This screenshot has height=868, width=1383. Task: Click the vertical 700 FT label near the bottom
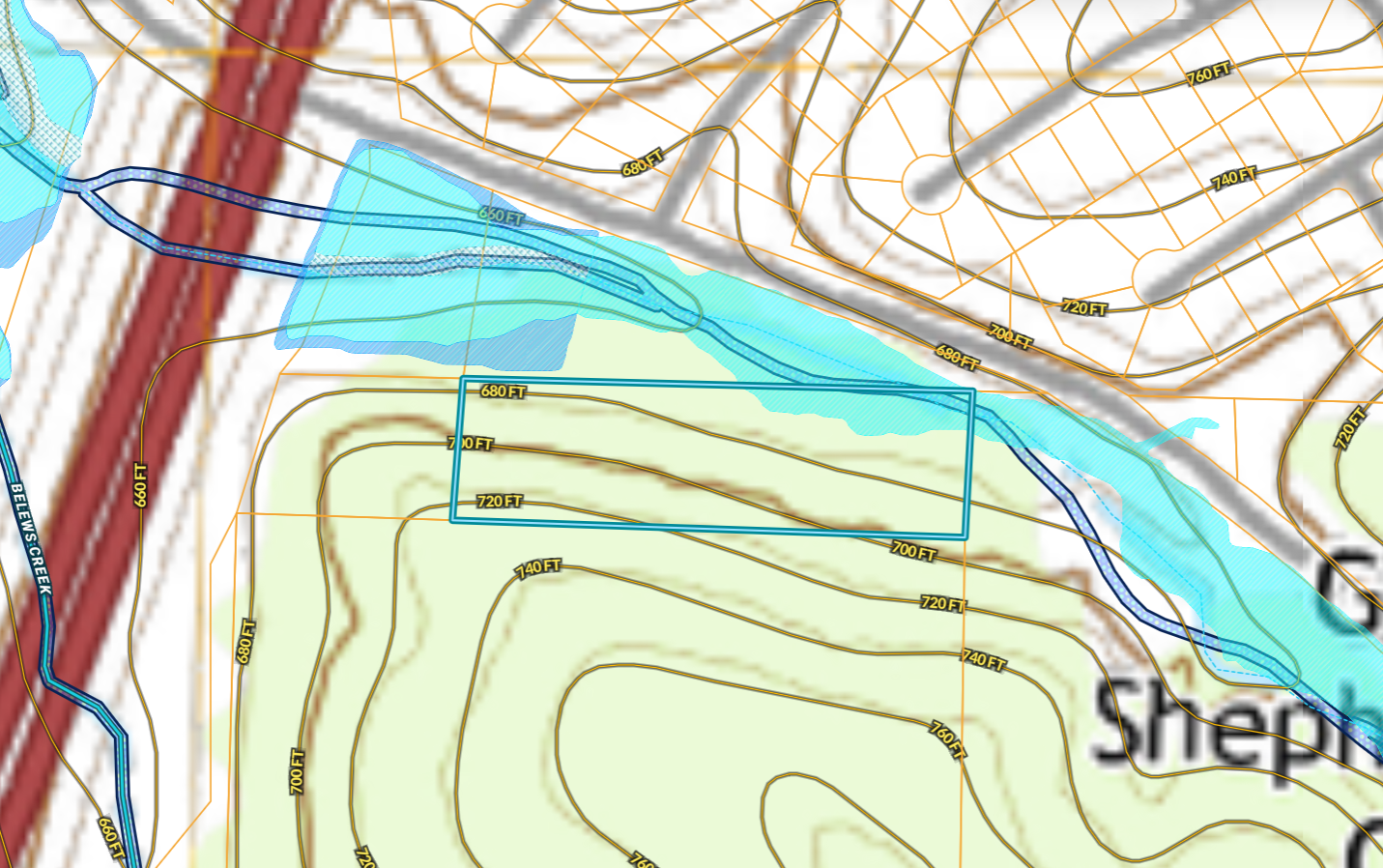pos(297,771)
